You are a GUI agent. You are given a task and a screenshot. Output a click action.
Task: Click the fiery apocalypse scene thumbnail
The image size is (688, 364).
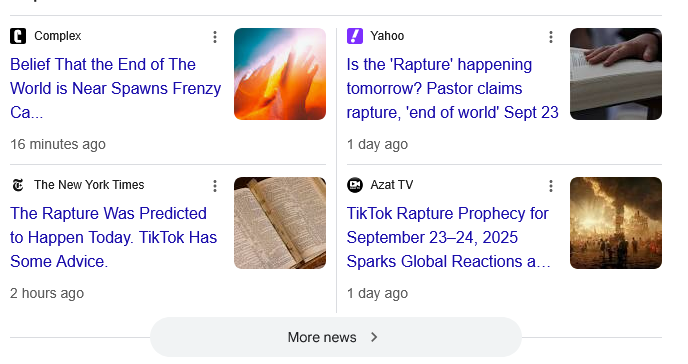point(616,223)
